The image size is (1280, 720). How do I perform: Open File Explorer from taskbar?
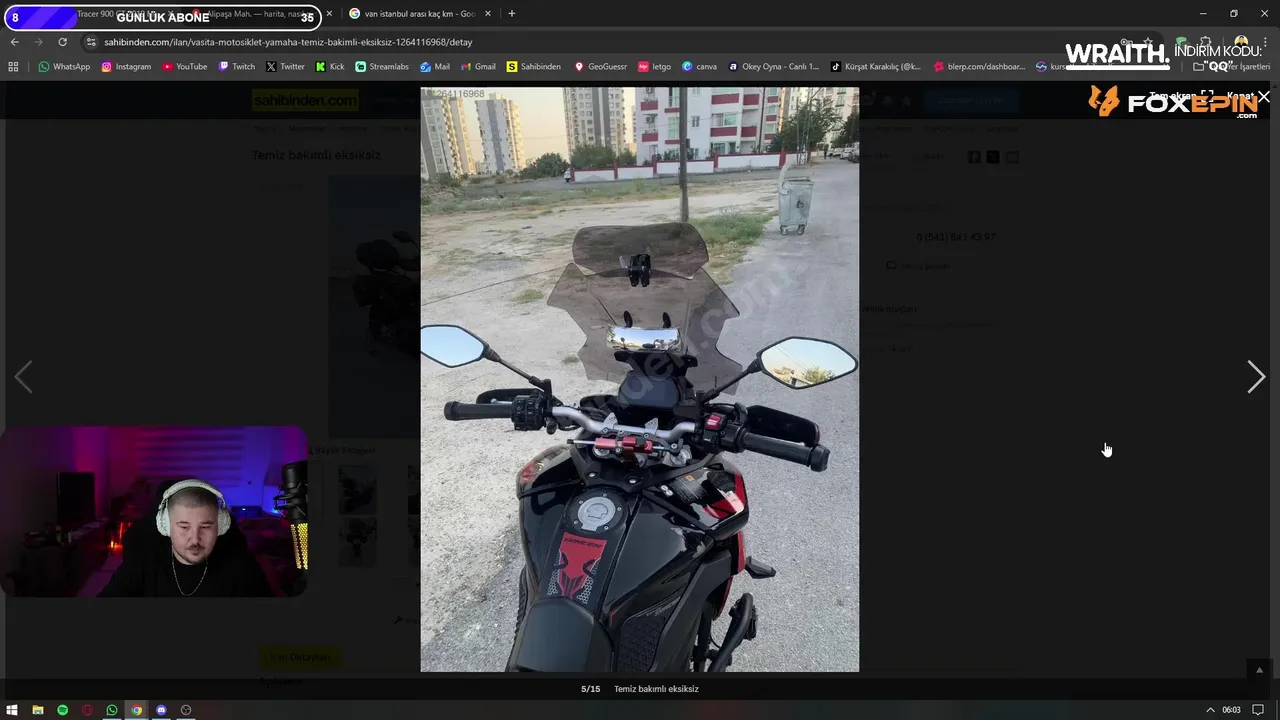click(x=37, y=710)
